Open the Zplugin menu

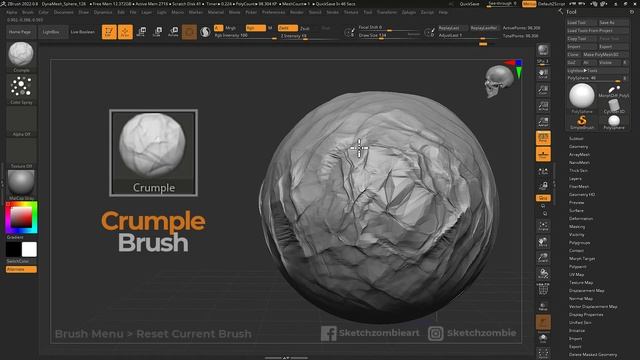(409, 12)
